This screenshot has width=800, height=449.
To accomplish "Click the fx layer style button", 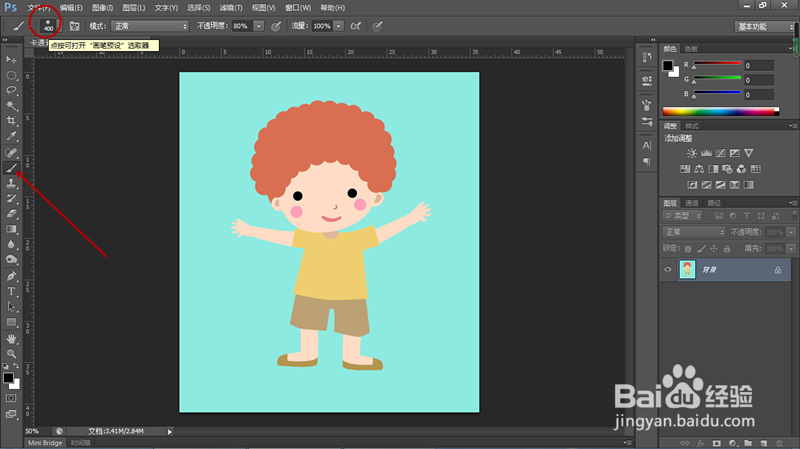I will point(701,443).
